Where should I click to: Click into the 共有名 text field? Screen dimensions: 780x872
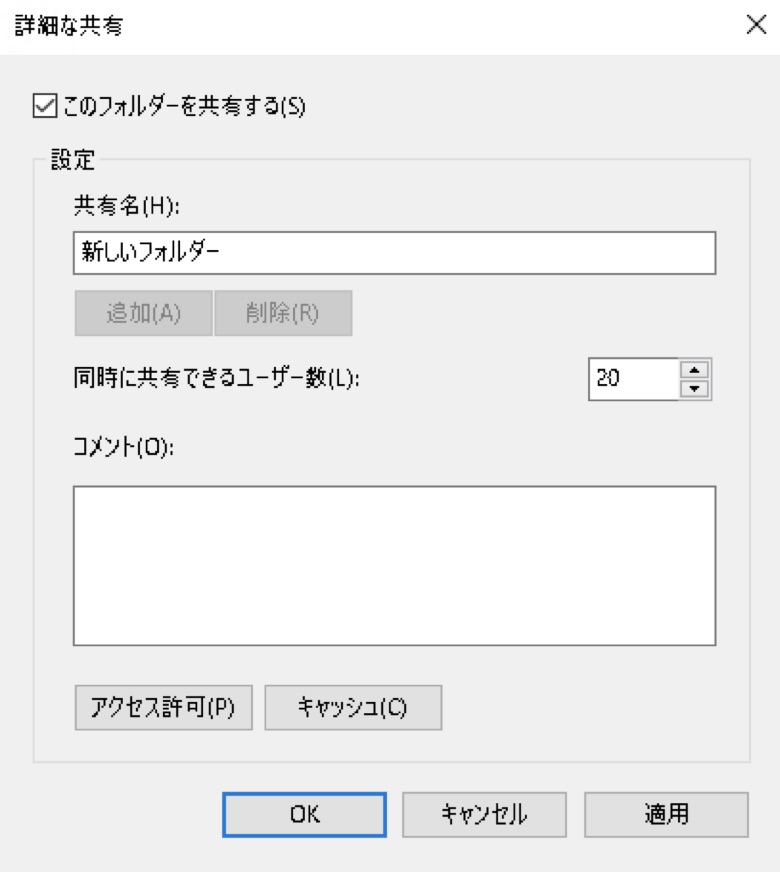tap(394, 253)
